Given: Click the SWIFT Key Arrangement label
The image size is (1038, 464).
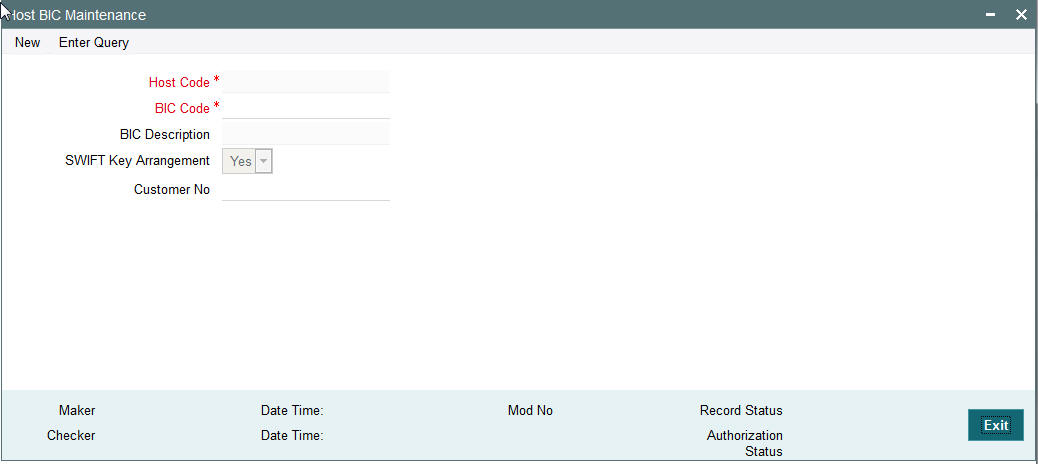Looking at the screenshot, I should pyautogui.click(x=138, y=160).
